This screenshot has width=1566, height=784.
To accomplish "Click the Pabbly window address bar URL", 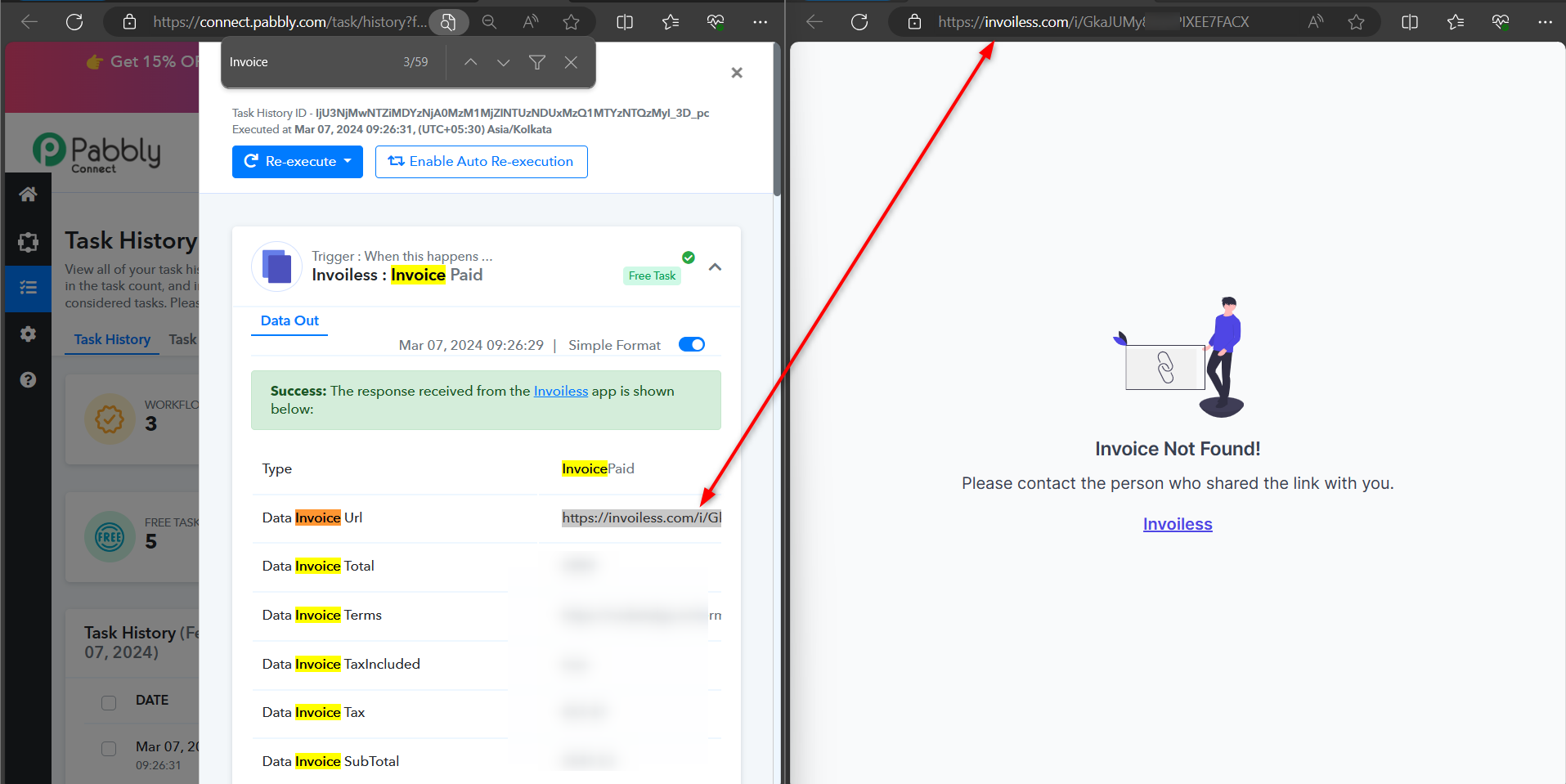I will 289,22.
